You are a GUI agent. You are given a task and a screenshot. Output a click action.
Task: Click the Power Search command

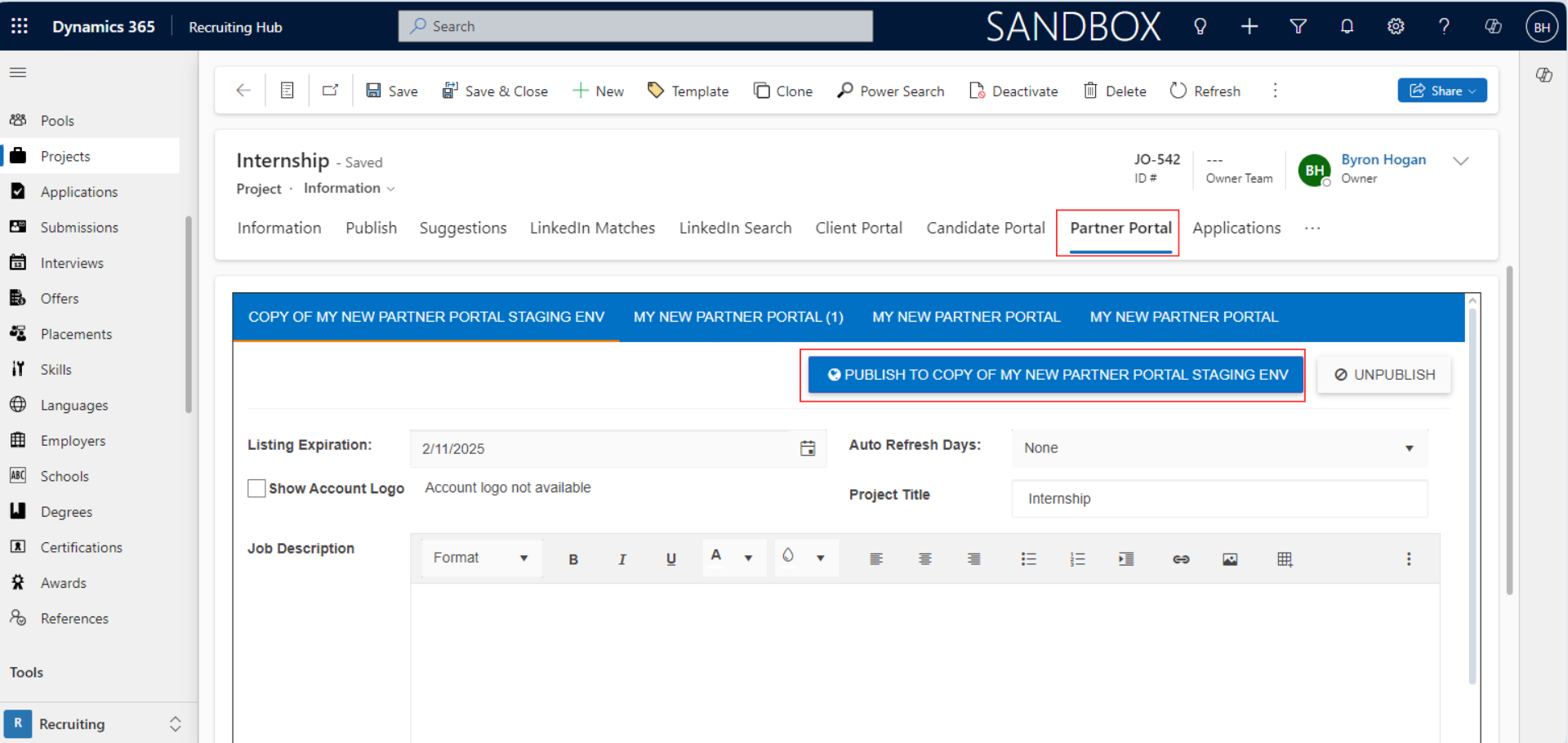[890, 91]
